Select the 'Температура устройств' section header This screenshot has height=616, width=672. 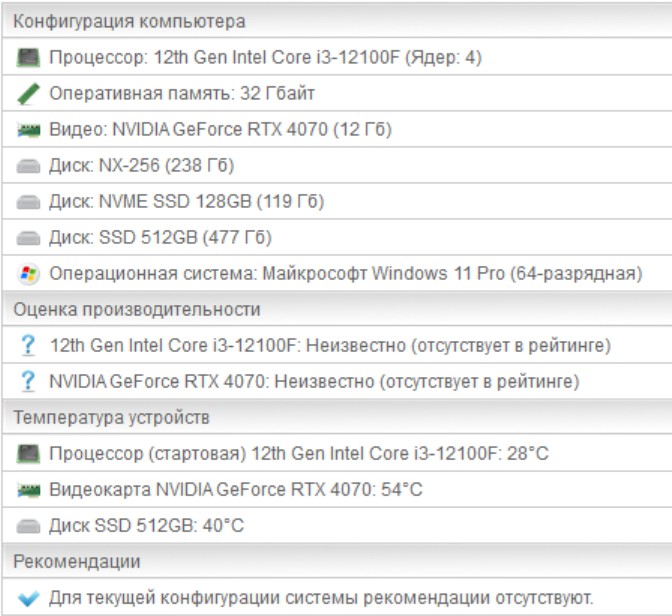(336, 417)
